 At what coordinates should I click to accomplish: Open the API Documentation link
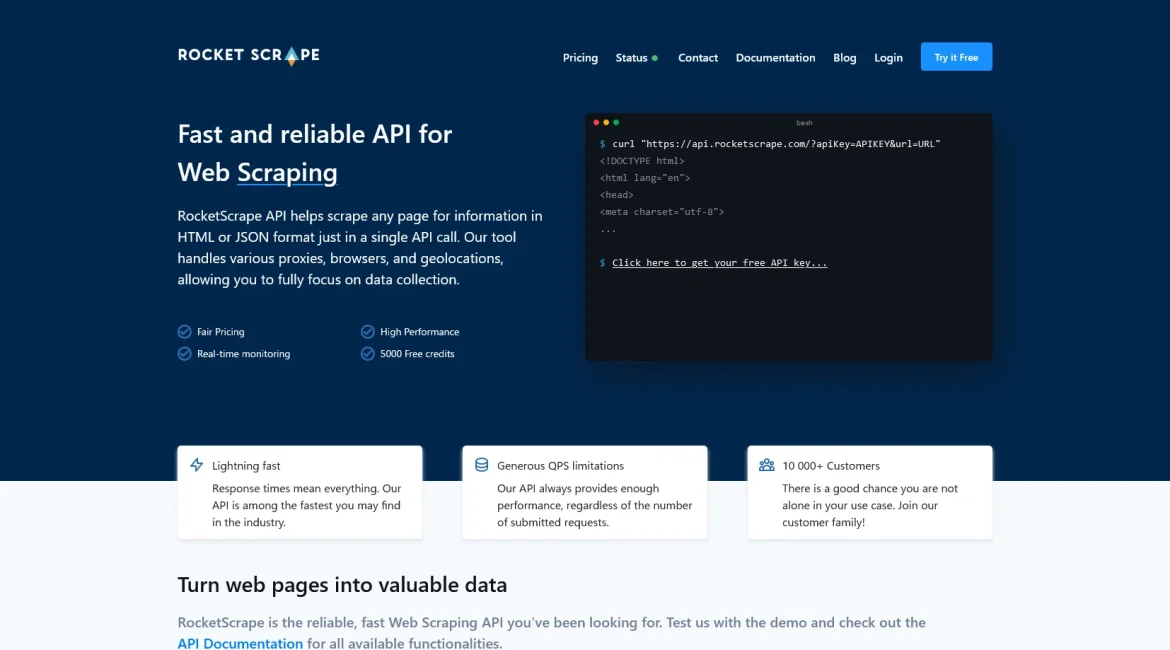(x=240, y=643)
